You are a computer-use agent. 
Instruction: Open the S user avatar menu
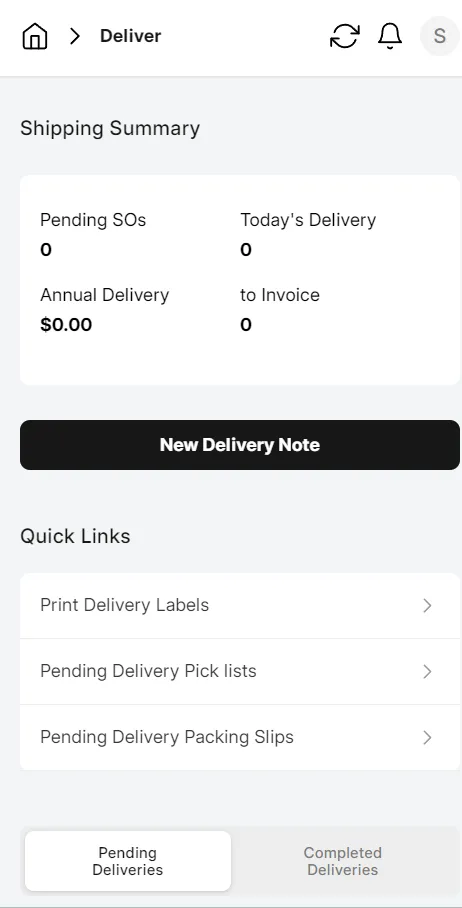click(x=439, y=36)
